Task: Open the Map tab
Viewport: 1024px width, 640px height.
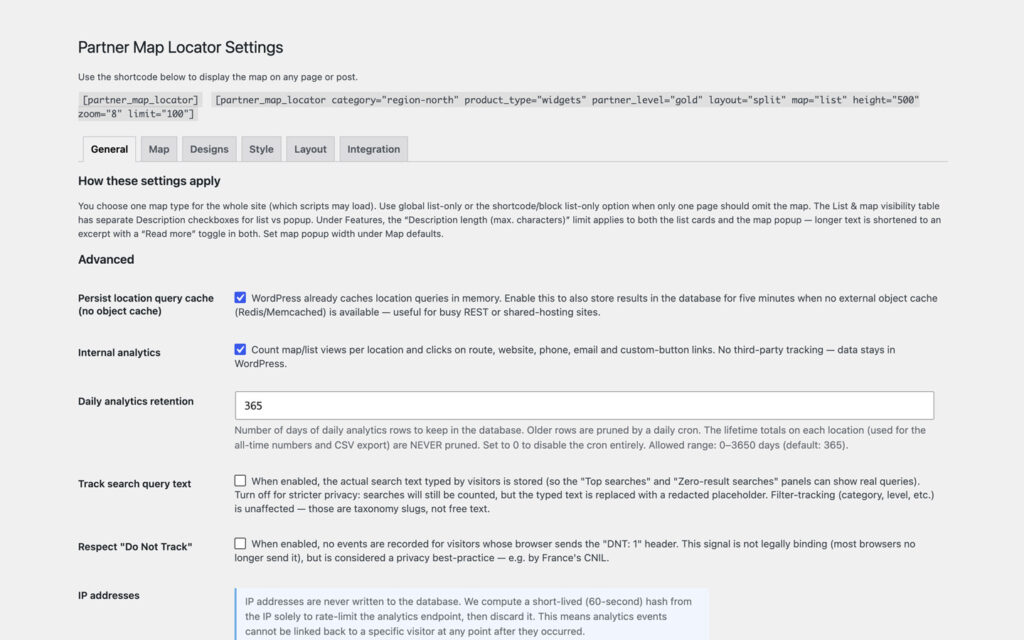Action: click(x=159, y=149)
